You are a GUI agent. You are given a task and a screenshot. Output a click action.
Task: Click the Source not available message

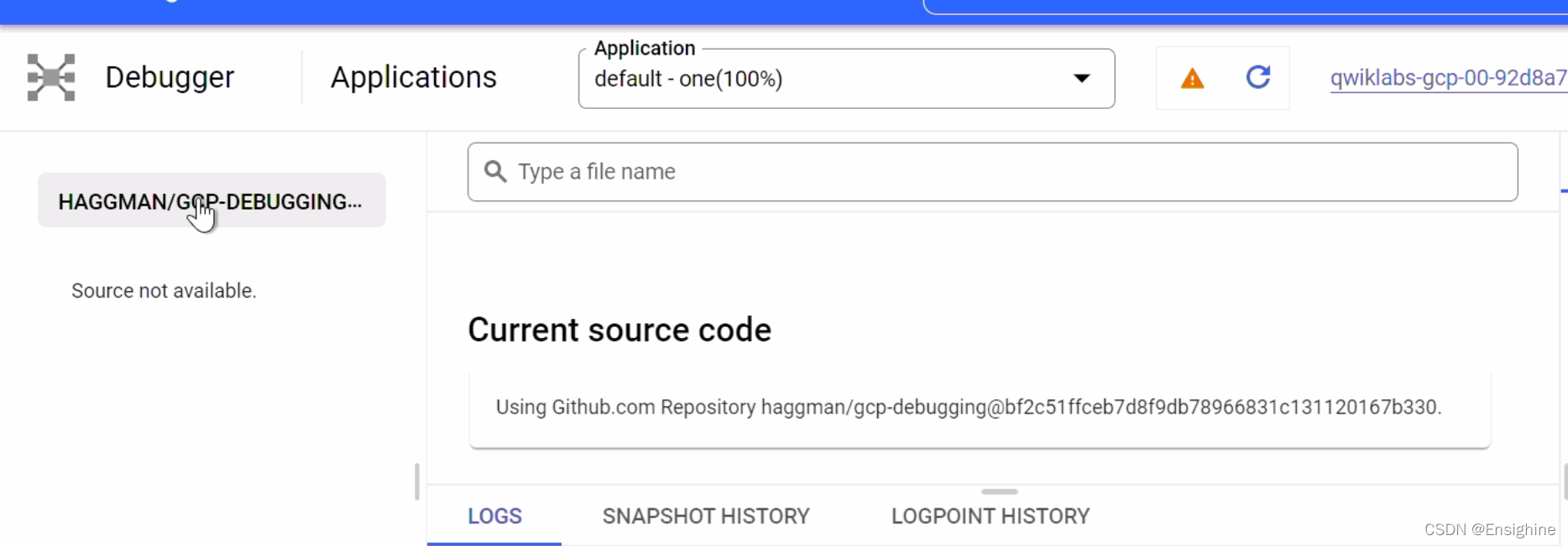[x=164, y=291]
